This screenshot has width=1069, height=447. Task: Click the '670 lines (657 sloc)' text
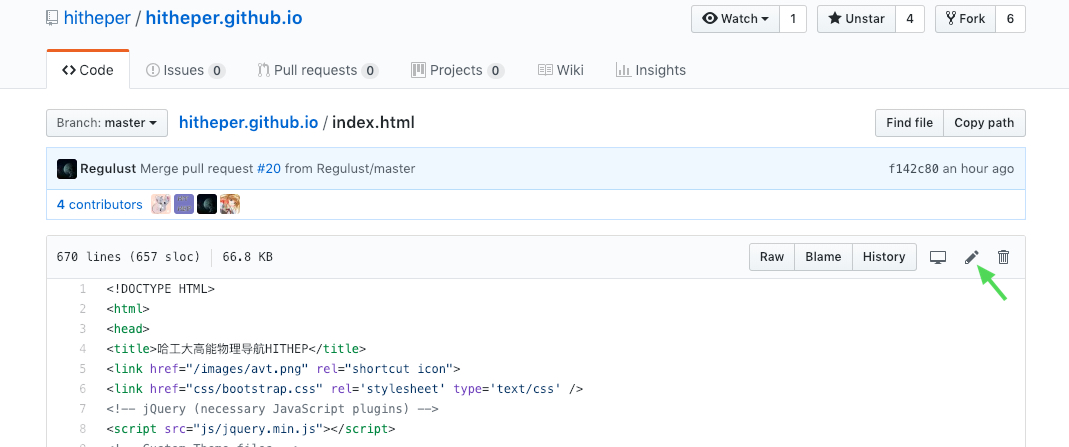click(x=128, y=257)
